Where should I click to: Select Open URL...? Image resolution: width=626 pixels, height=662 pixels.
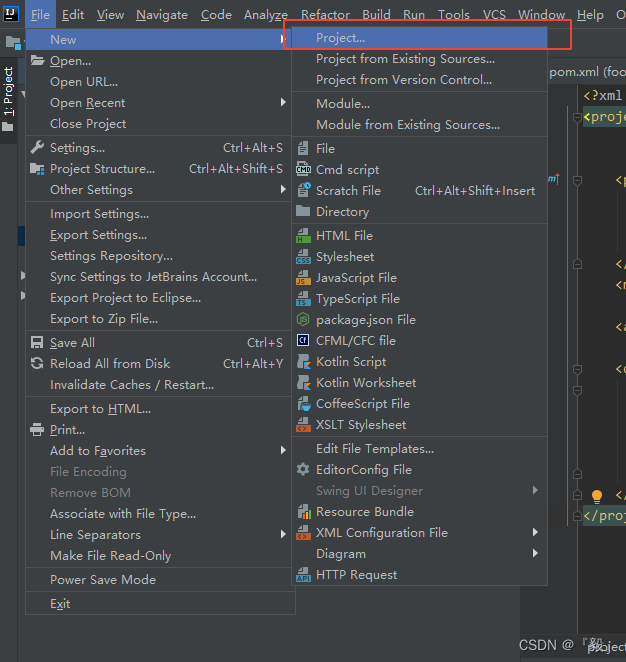[158, 81]
